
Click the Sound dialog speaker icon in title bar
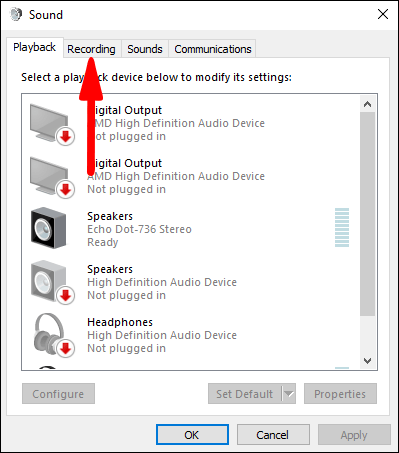pos(16,14)
